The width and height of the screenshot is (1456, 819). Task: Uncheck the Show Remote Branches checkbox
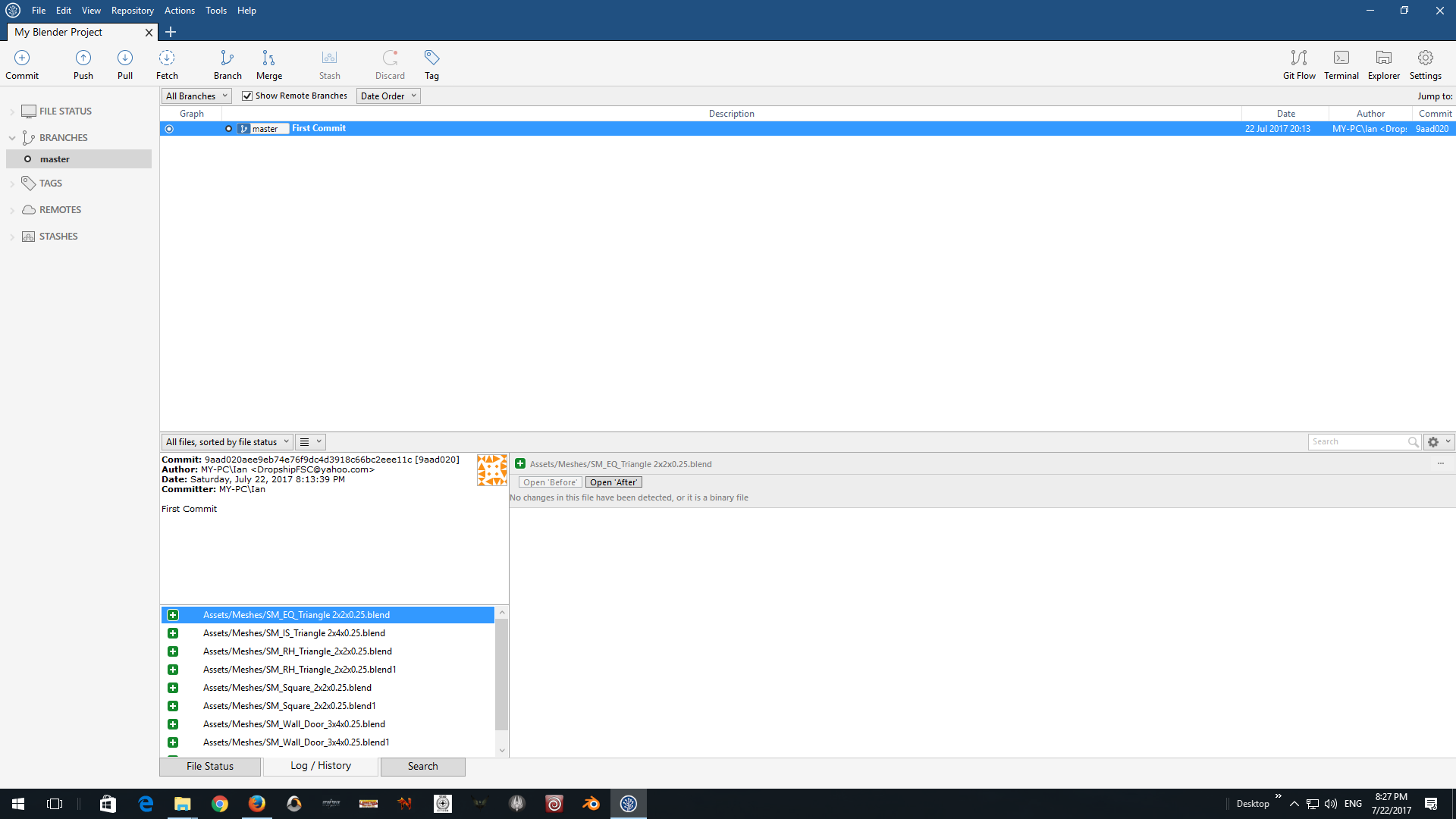click(x=247, y=96)
